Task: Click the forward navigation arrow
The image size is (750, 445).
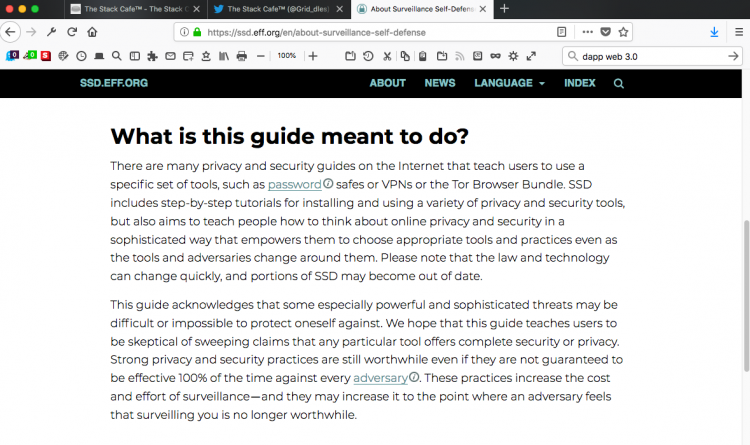Action: click(x=31, y=32)
